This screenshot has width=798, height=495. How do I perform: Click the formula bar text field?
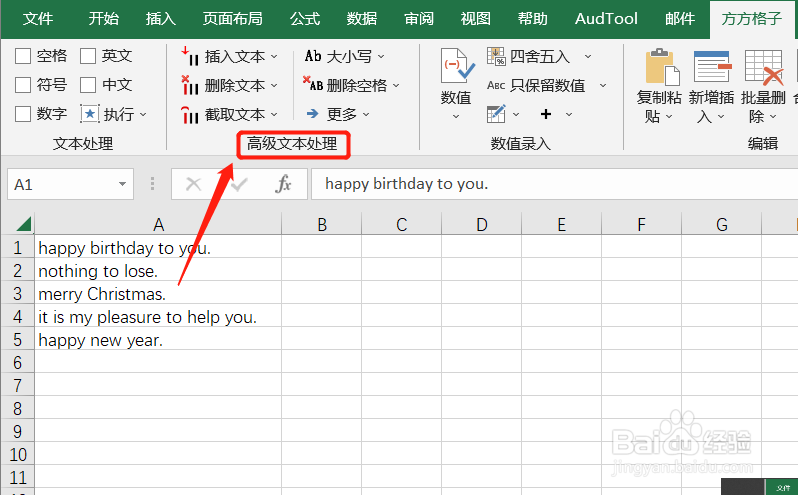(x=554, y=184)
